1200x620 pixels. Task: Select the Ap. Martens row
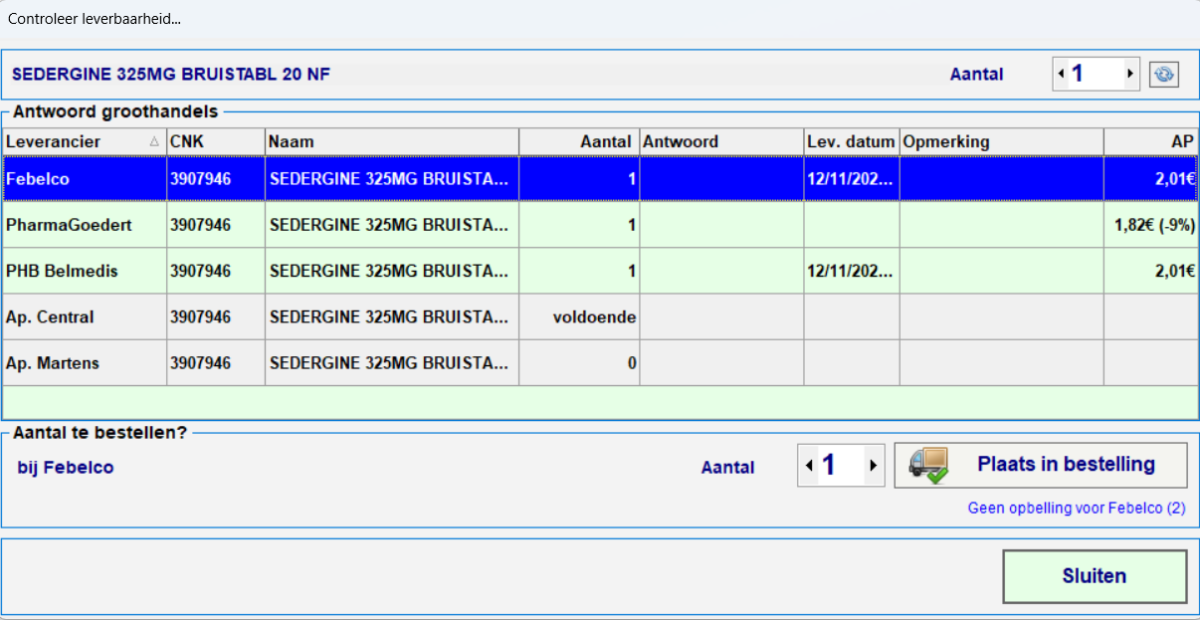(85, 363)
